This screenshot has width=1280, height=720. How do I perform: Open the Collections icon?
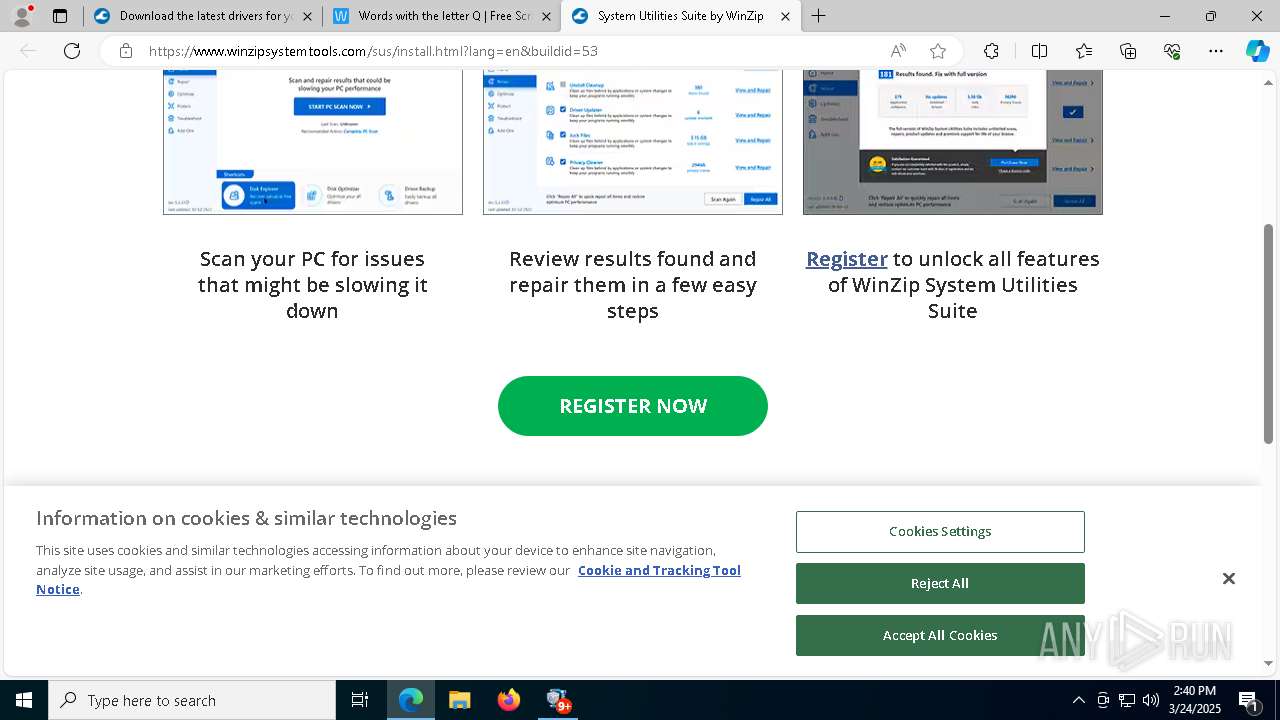click(1128, 51)
